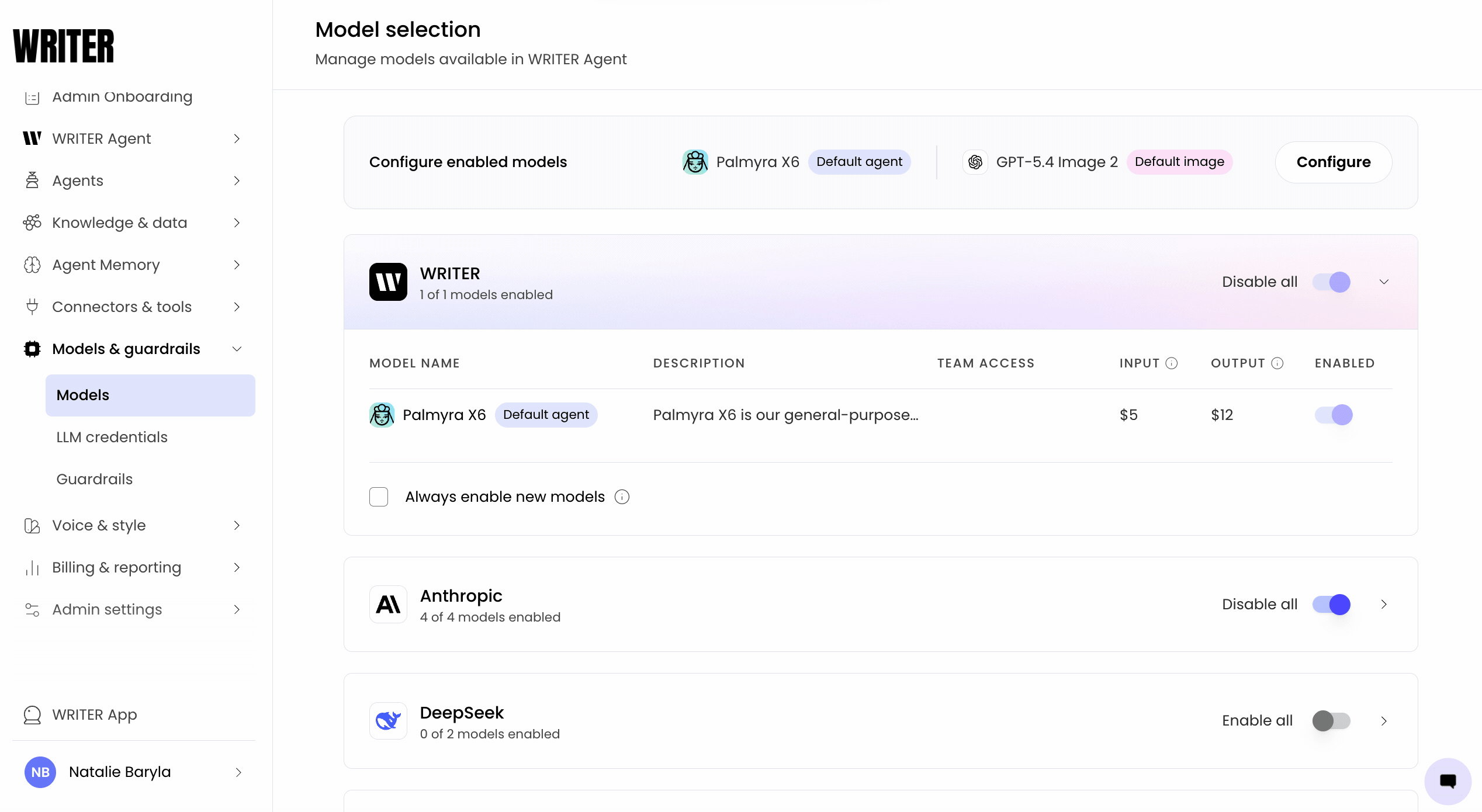Expand the Agent Memory section
Image resolution: width=1482 pixels, height=812 pixels.
pos(237,265)
